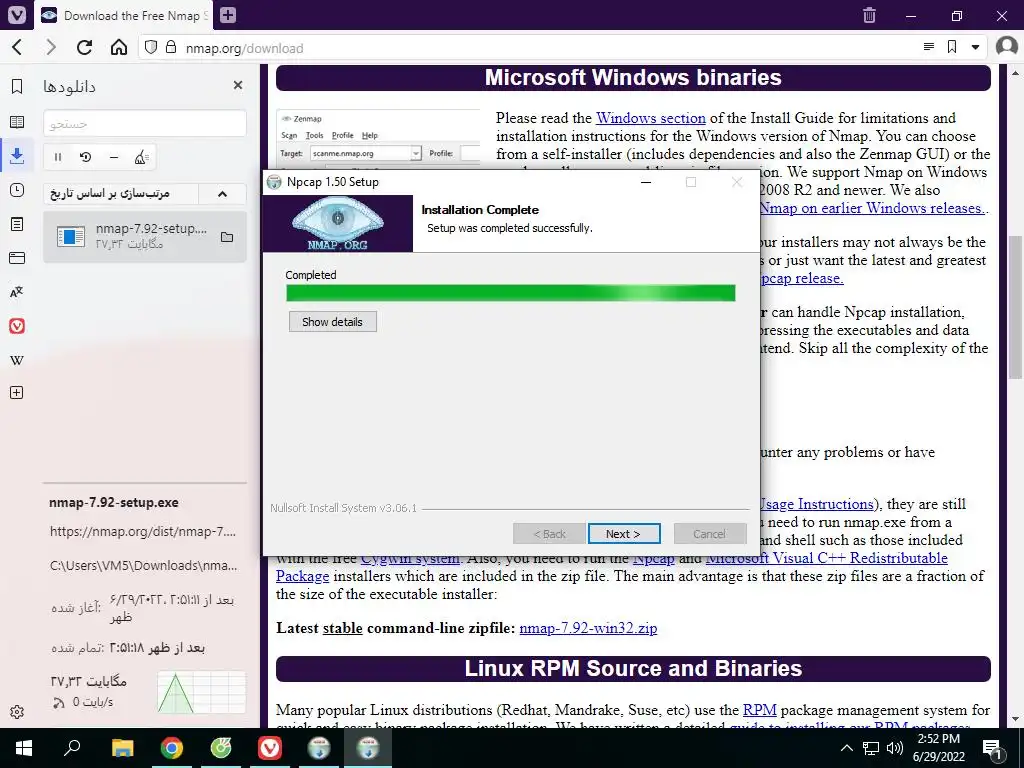Open the Windows section link
Screen dimensions: 1024x768
[x=650, y=118]
